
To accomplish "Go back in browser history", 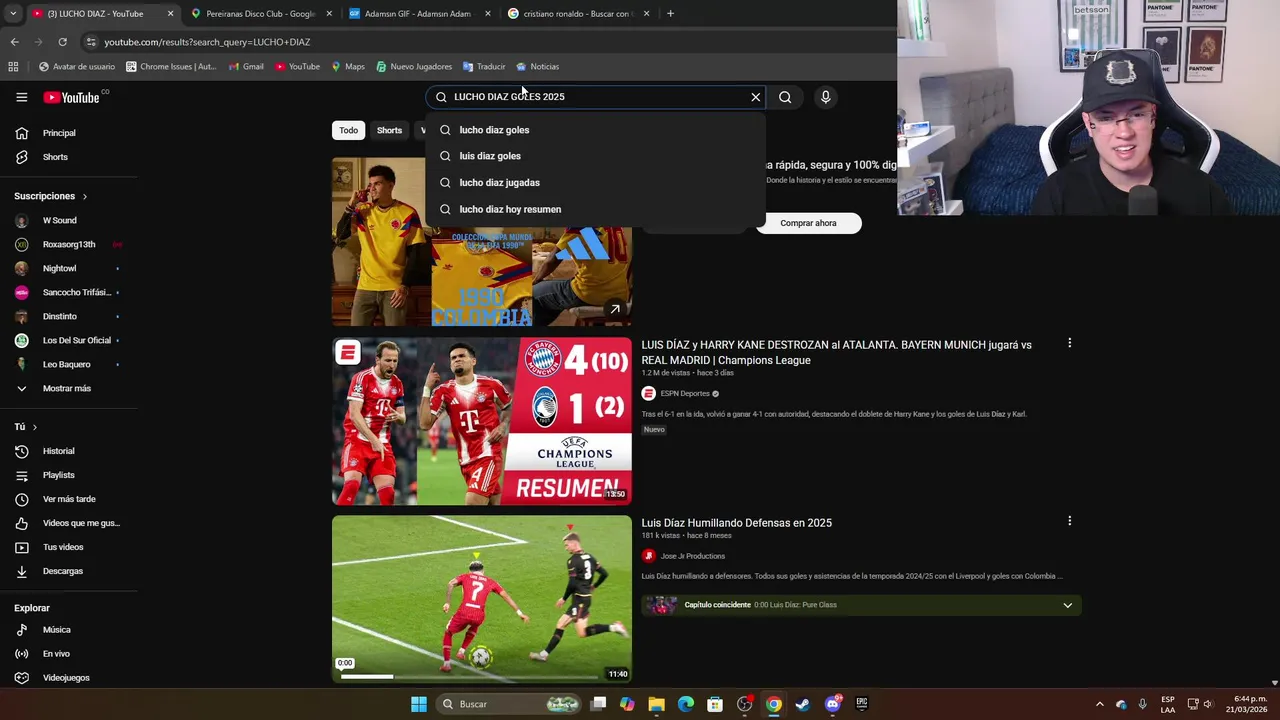I will coord(14,42).
